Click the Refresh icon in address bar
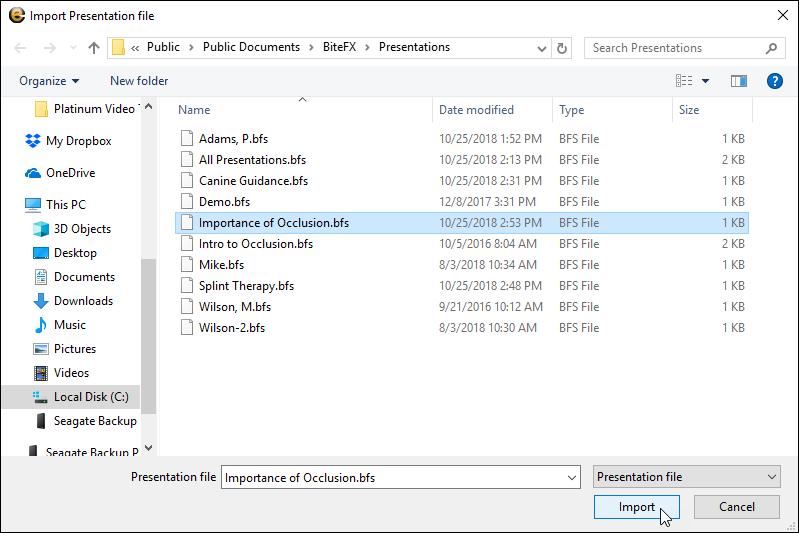The image size is (799, 533). [562, 48]
